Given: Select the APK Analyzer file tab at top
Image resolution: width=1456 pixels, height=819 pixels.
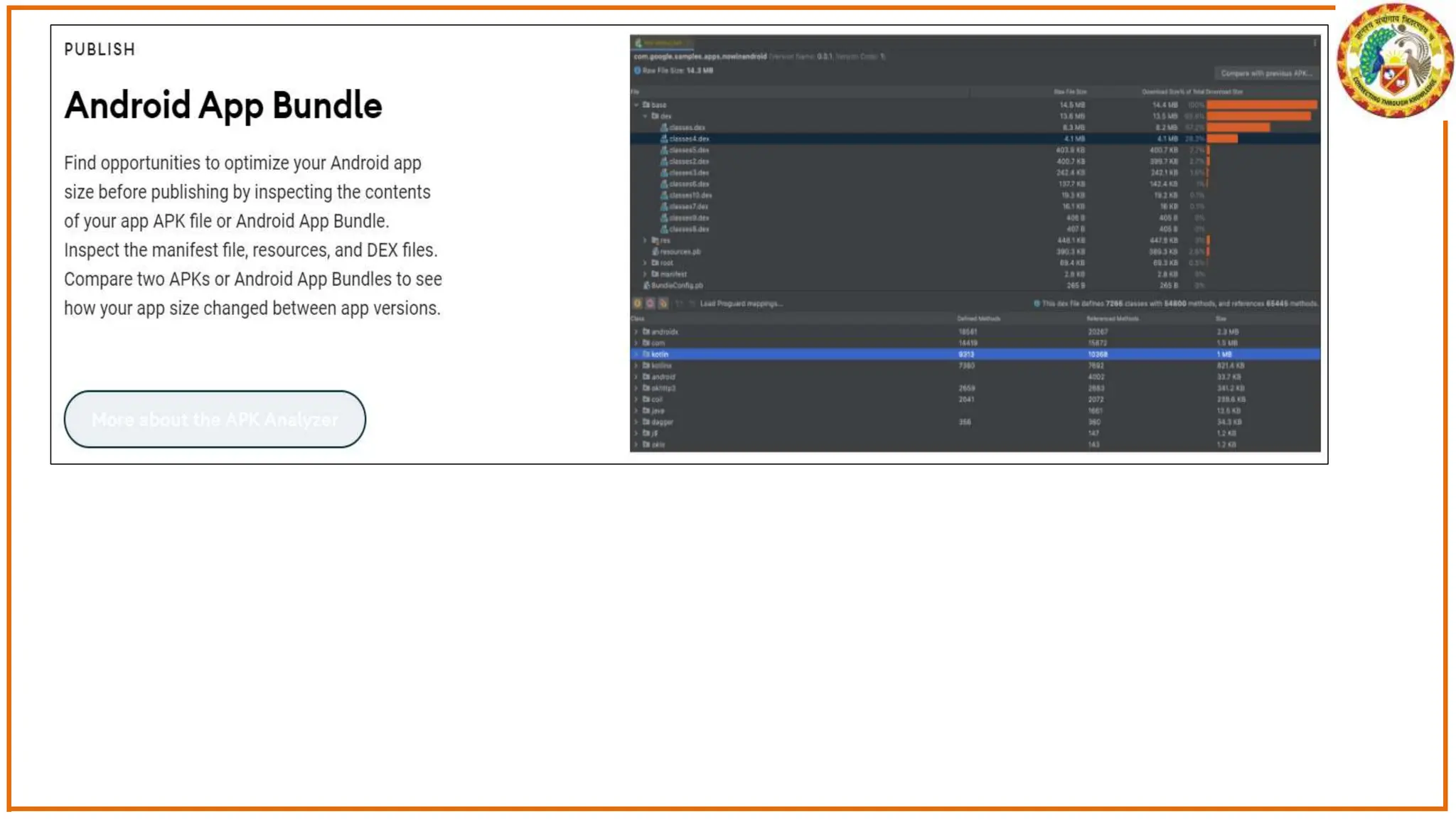Looking at the screenshot, I should pyautogui.click(x=661, y=43).
